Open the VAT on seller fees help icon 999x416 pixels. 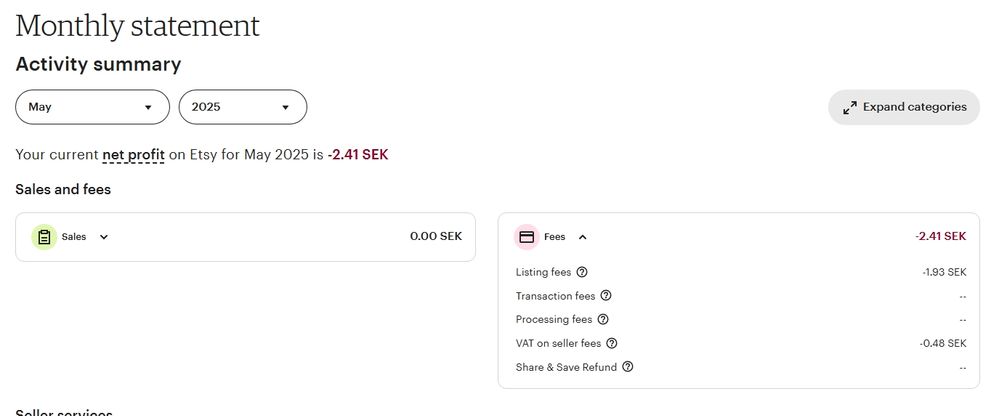(612, 343)
